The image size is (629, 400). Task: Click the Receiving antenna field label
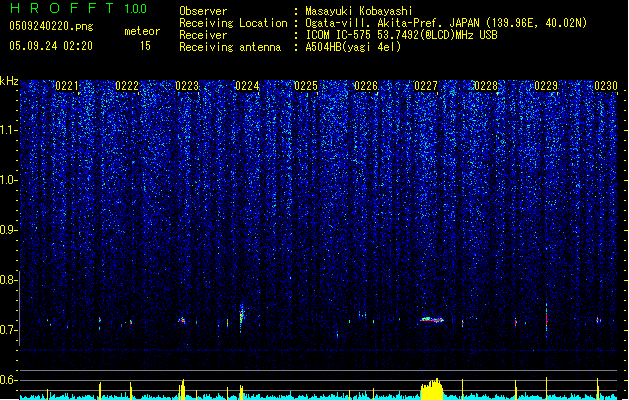230,47
